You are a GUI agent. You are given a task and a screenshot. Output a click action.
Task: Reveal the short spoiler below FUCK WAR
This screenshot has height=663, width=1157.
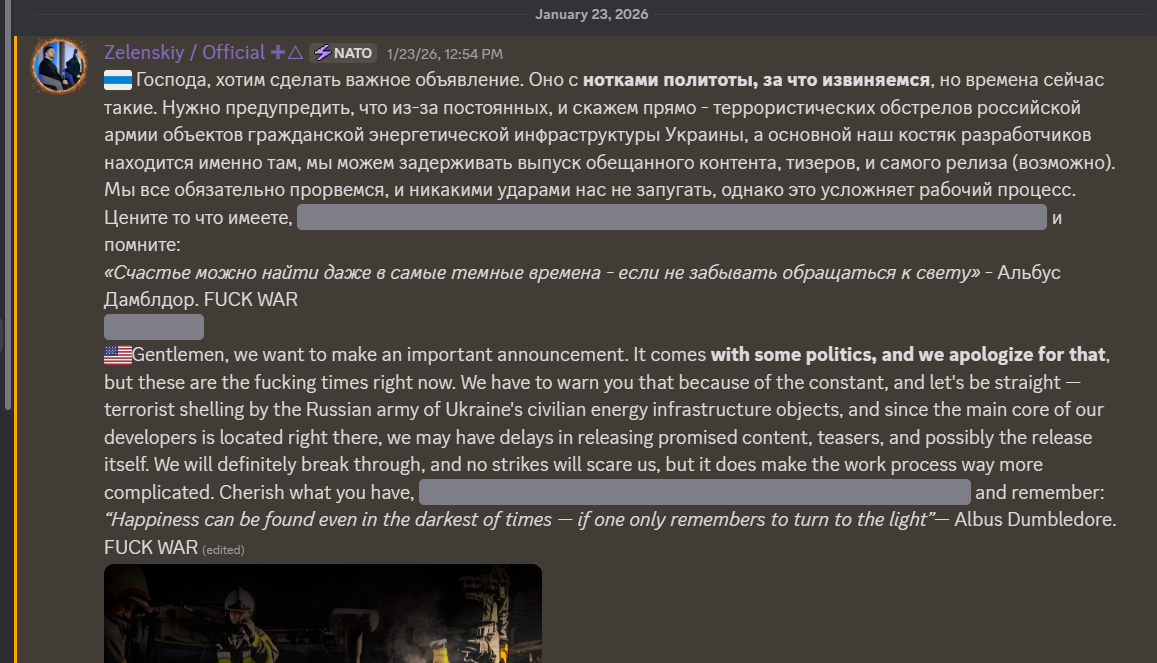(153, 327)
